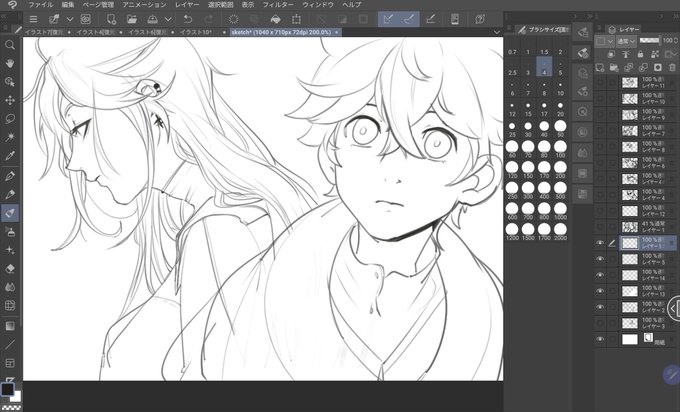Click the Scale/Rotate transform icon
The width and height of the screenshot is (680, 412).
pyautogui.click(x=297, y=19)
